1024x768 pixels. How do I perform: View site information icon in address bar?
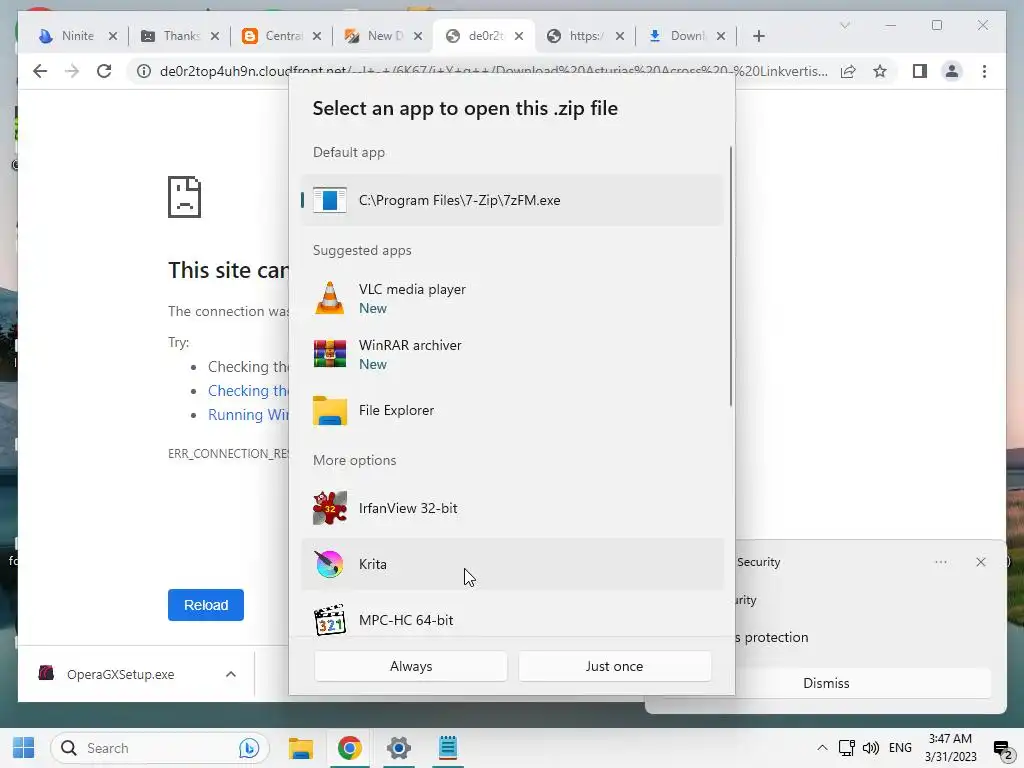[144, 71]
